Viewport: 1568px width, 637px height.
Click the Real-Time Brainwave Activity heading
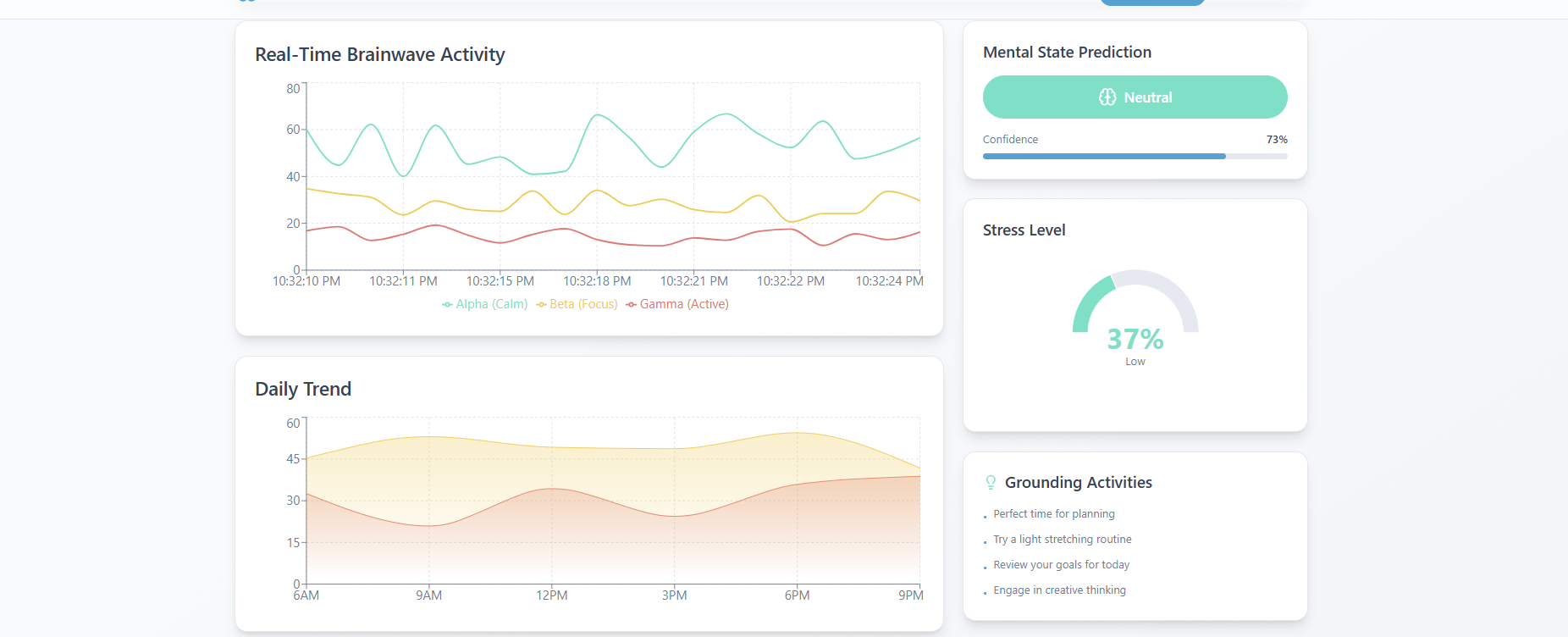coord(379,54)
